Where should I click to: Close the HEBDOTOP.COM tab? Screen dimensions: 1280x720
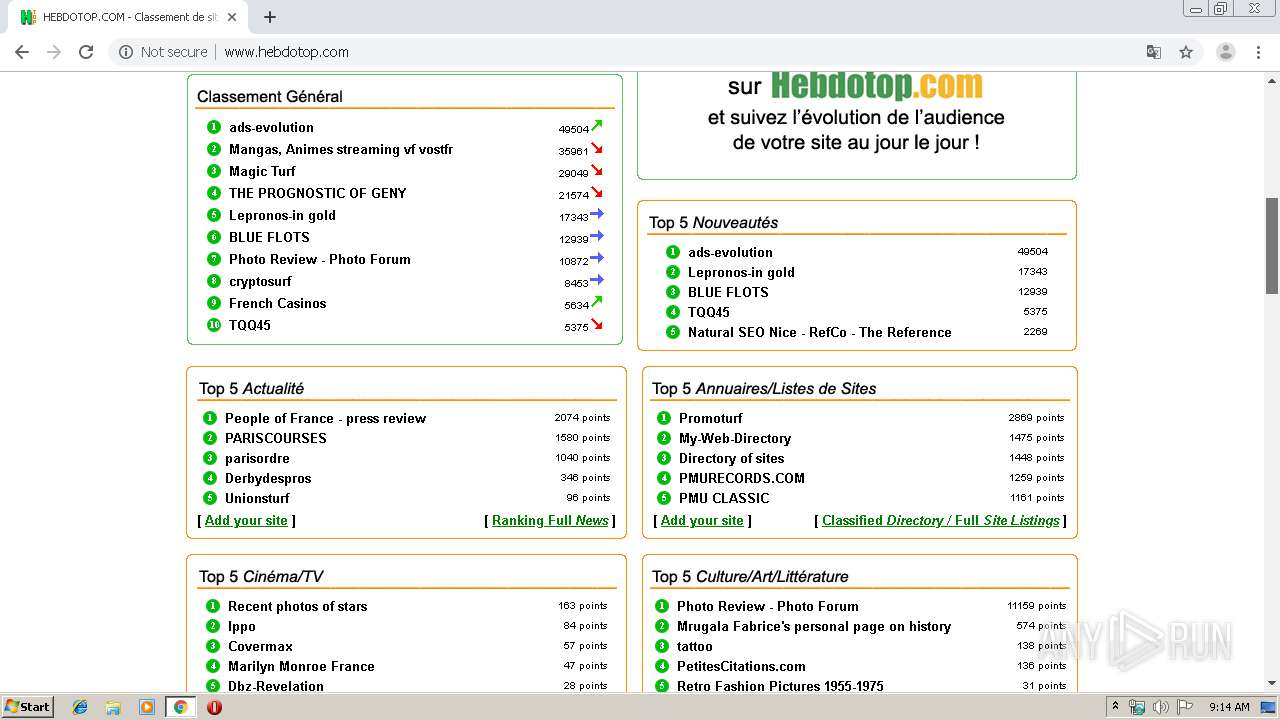point(232,17)
